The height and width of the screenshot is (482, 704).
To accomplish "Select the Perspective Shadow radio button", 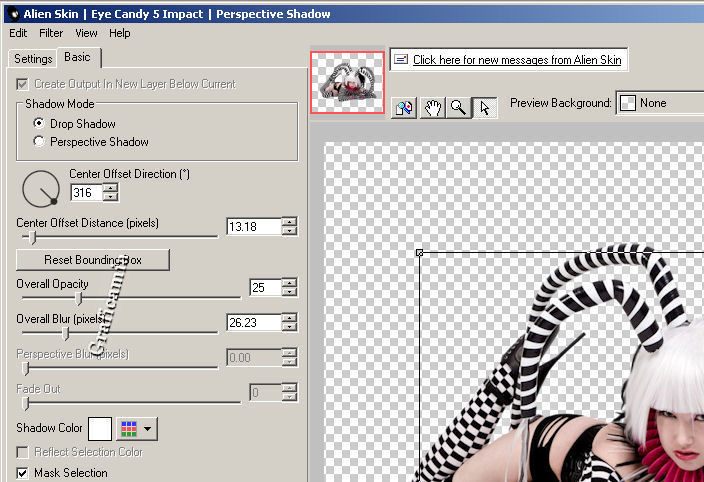I will coord(39,141).
